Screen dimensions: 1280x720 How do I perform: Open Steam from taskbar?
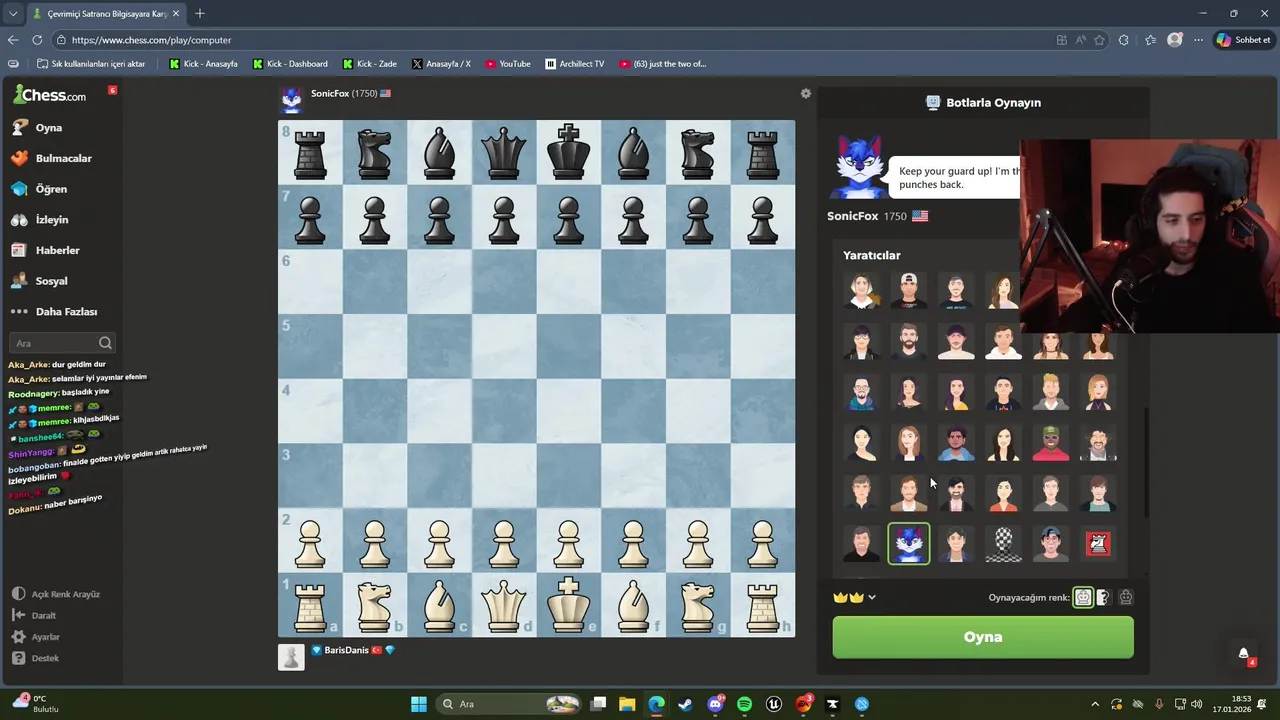685,704
